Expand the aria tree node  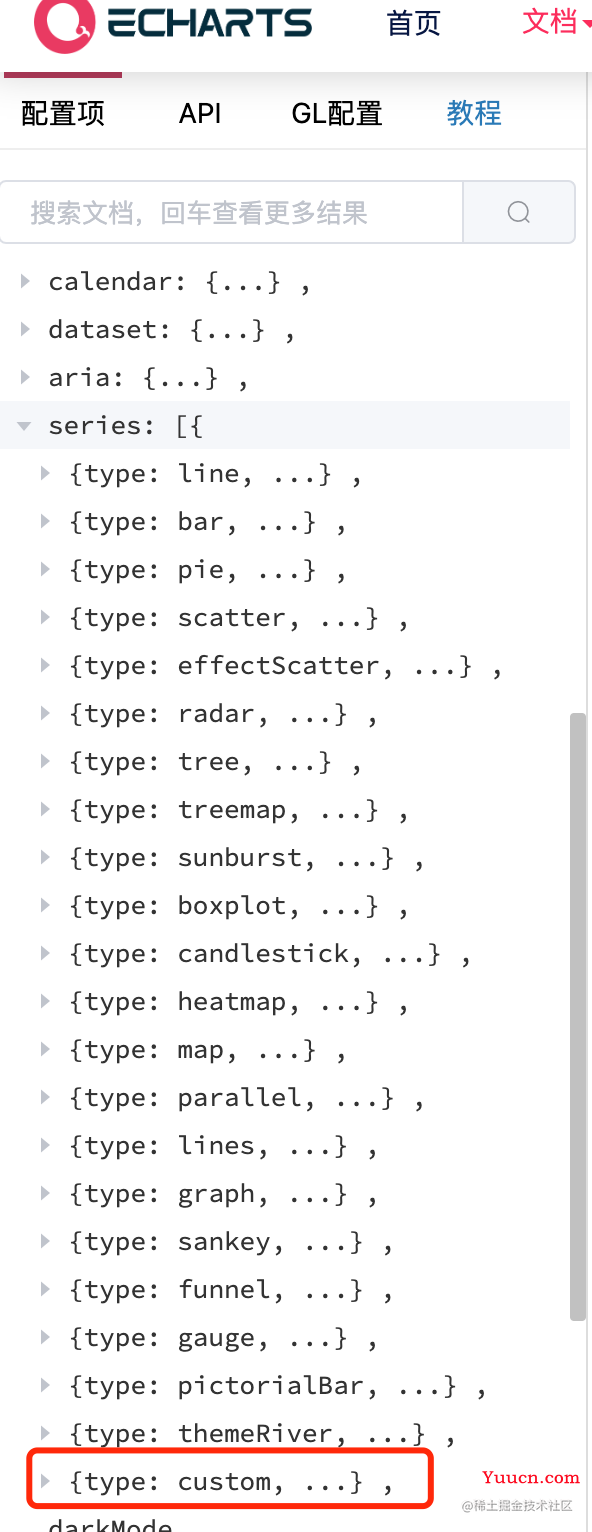pos(25,378)
